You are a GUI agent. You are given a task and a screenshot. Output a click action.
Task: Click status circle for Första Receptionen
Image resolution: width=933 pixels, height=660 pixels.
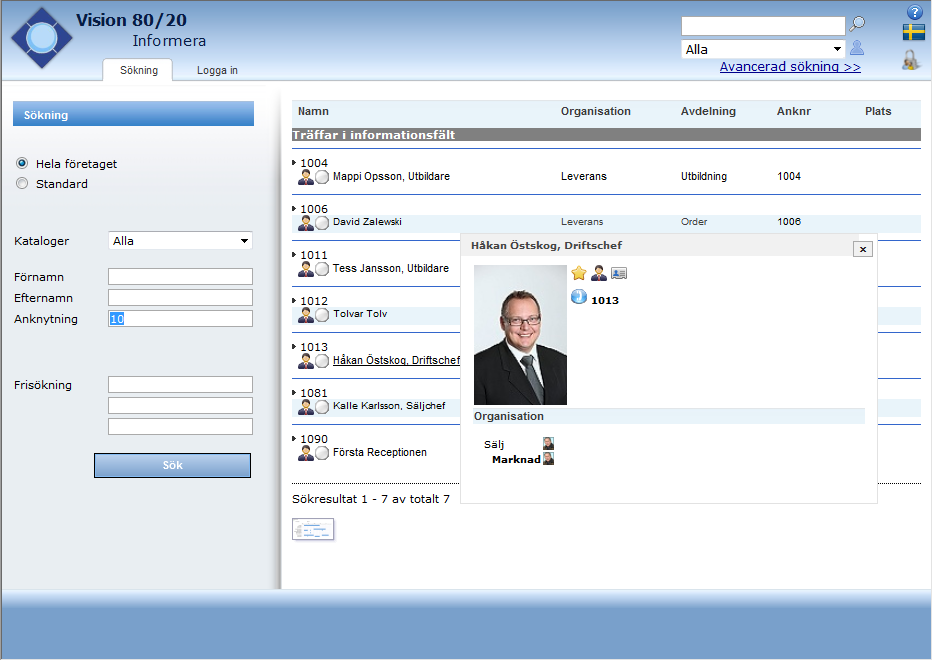[x=322, y=453]
